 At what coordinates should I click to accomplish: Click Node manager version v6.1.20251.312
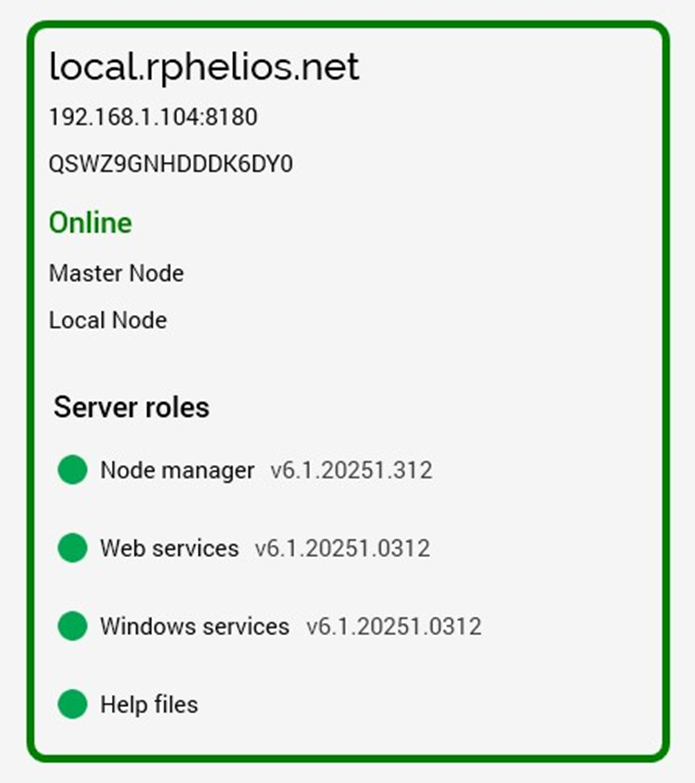351,470
